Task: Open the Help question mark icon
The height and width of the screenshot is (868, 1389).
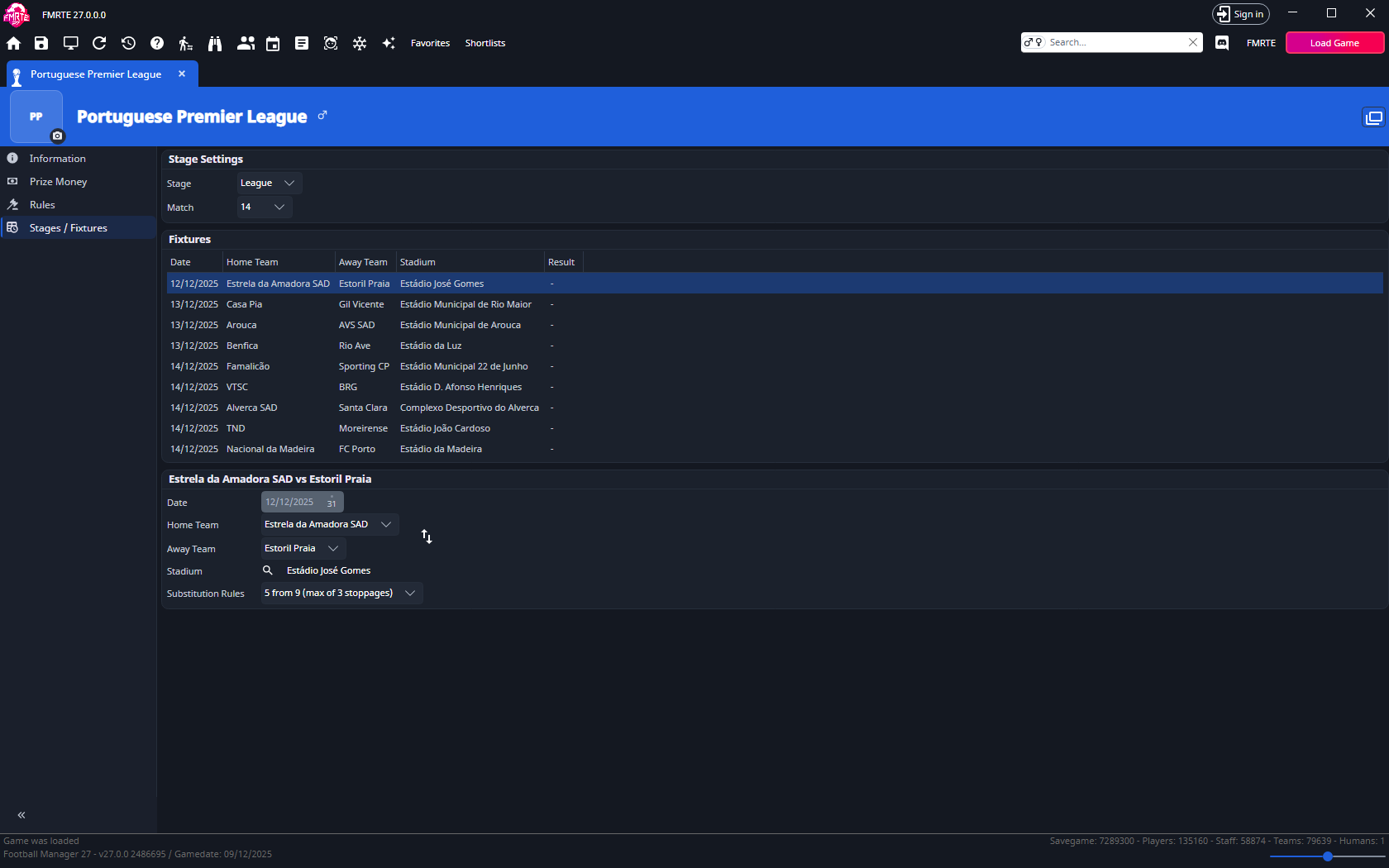Action: [x=157, y=43]
